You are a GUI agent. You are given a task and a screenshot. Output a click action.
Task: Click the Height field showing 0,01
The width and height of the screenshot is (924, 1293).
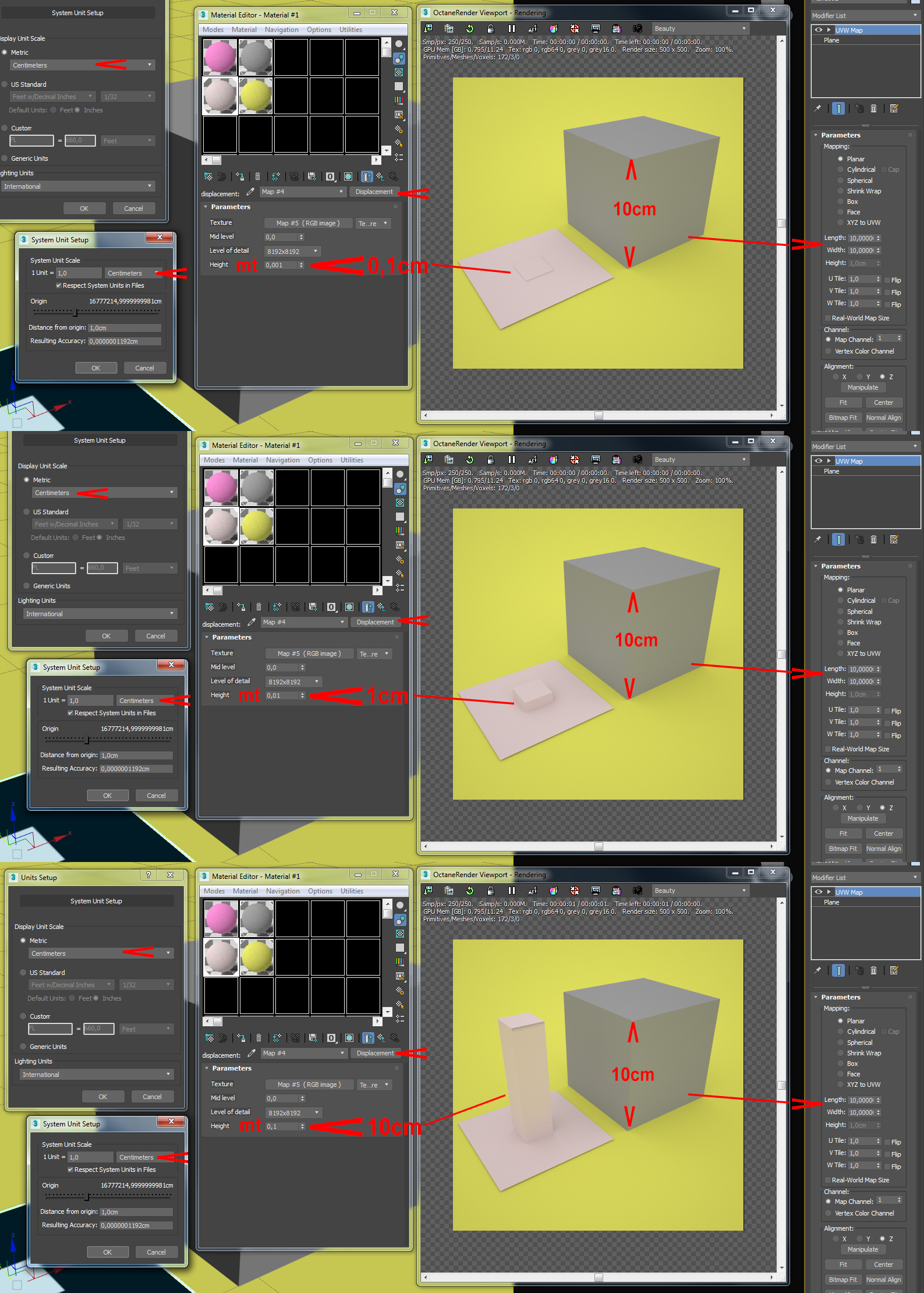tap(282, 695)
